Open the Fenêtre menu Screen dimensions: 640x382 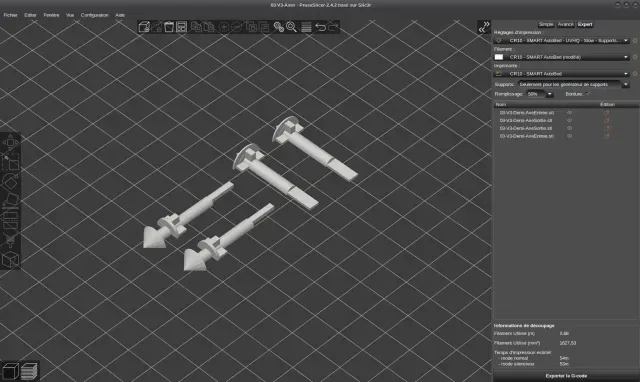tap(51, 15)
